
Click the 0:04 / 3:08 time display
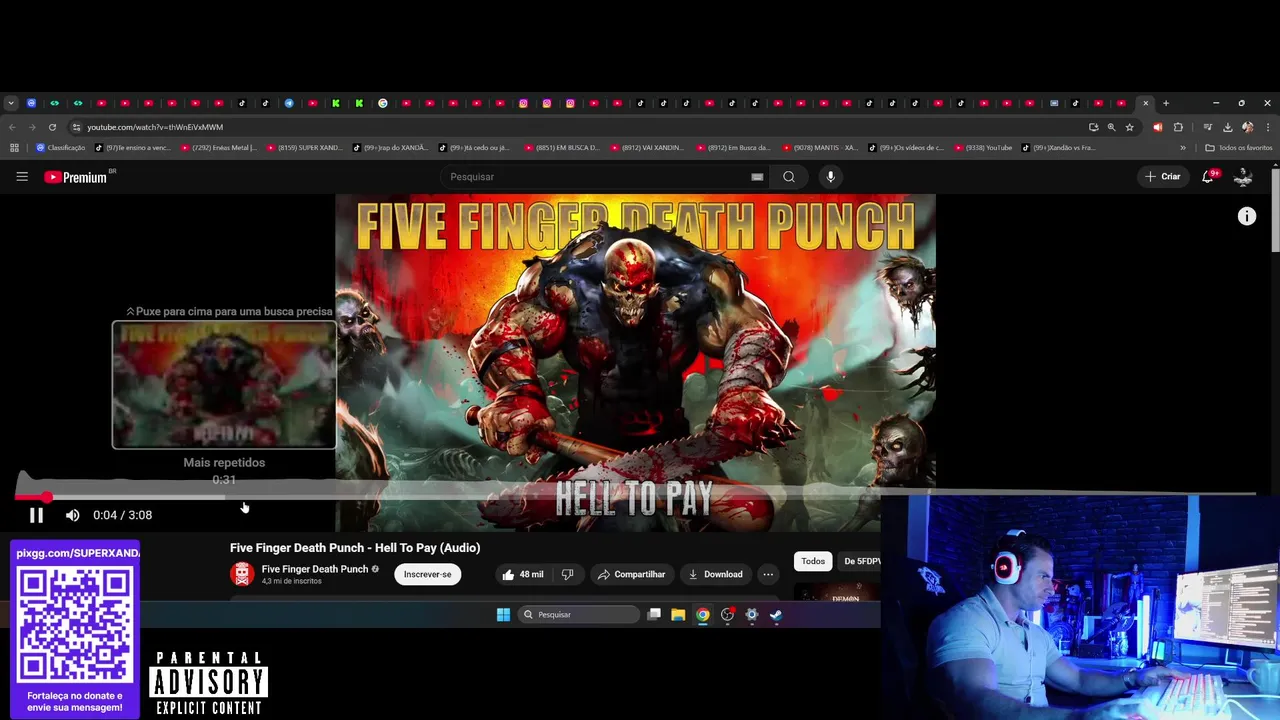point(122,515)
